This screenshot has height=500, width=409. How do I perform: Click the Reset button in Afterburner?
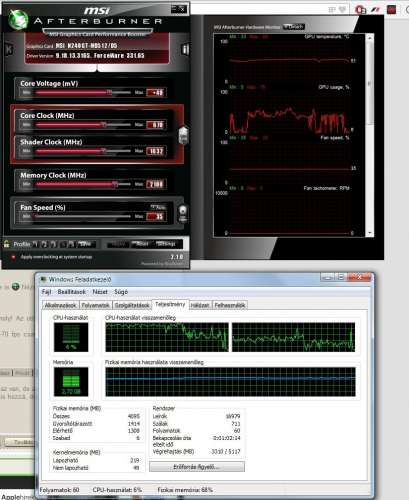tap(142, 244)
